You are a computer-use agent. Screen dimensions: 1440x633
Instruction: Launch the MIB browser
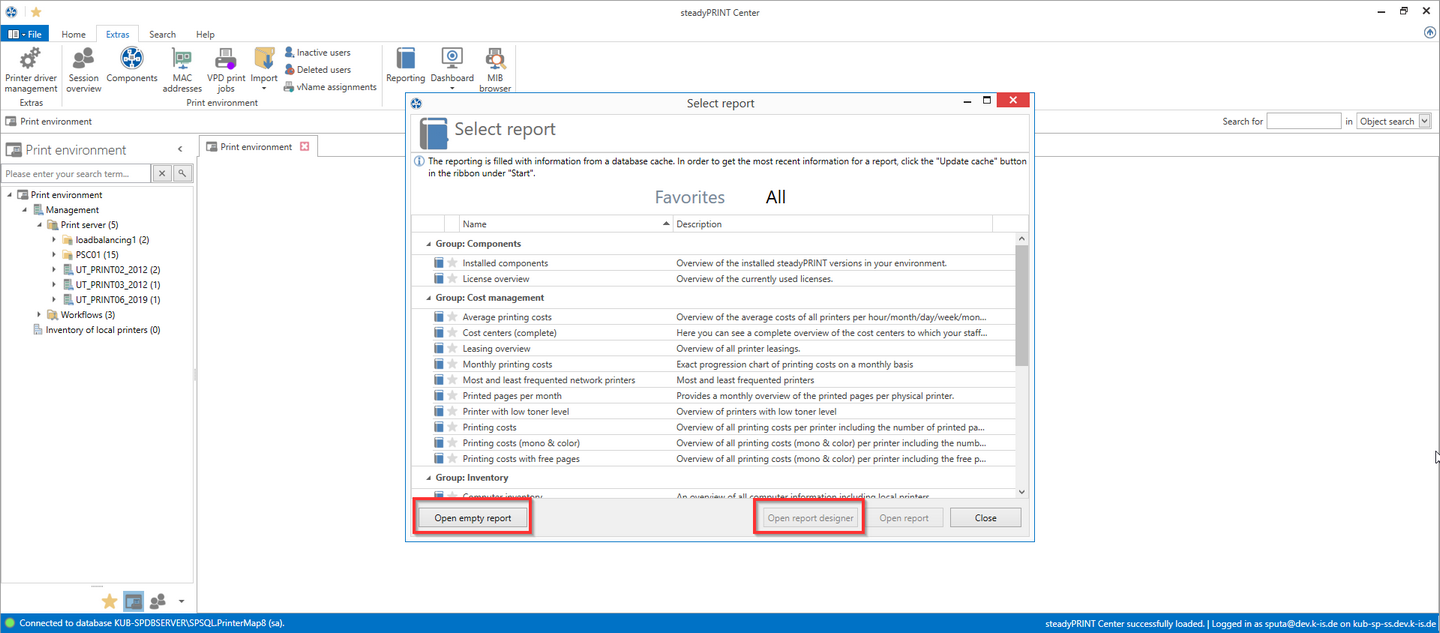point(495,69)
